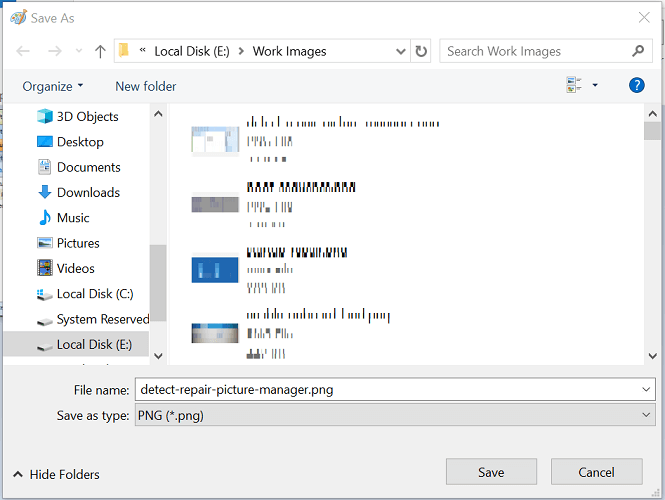This screenshot has width=665, height=500.
Task: Click the Music note icon
Action: point(45,218)
